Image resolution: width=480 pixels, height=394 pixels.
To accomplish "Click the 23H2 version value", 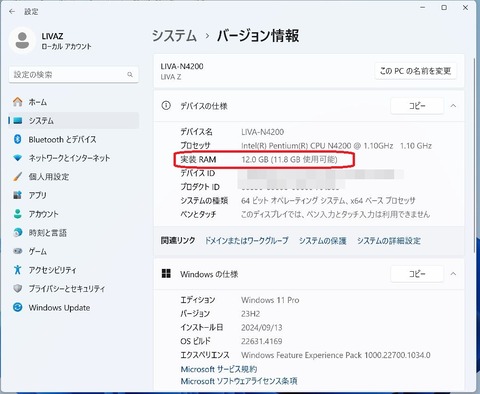I will coord(251,314).
